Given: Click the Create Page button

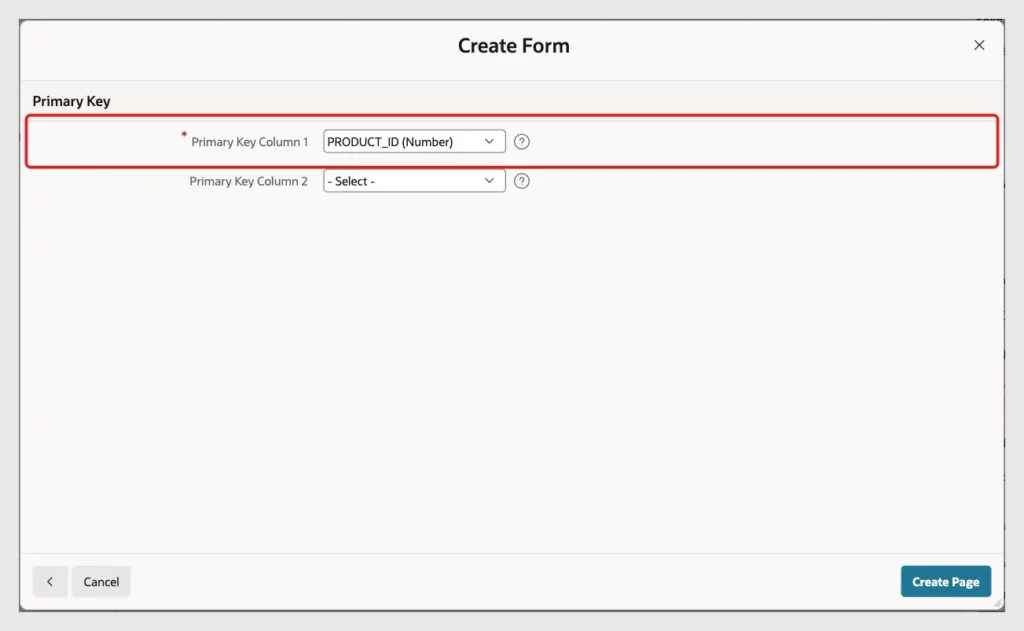Looking at the screenshot, I should pyautogui.click(x=946, y=581).
